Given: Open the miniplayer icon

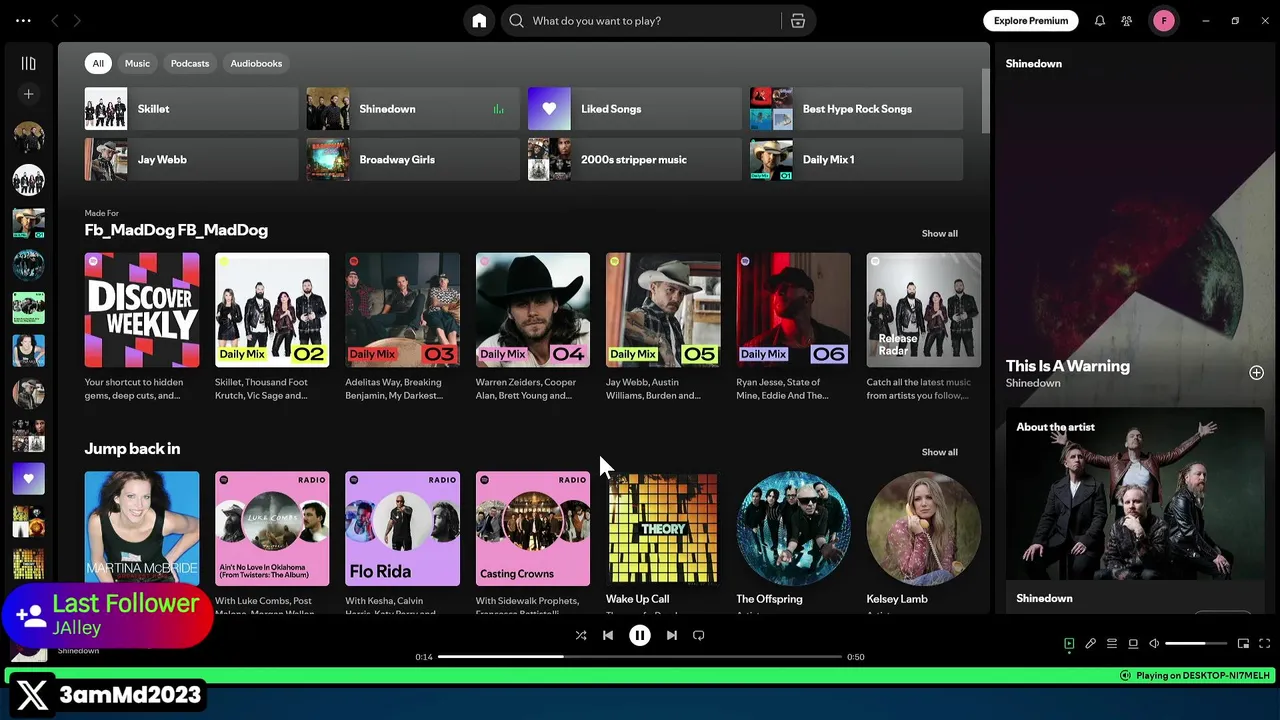Looking at the screenshot, I should pos(1243,644).
